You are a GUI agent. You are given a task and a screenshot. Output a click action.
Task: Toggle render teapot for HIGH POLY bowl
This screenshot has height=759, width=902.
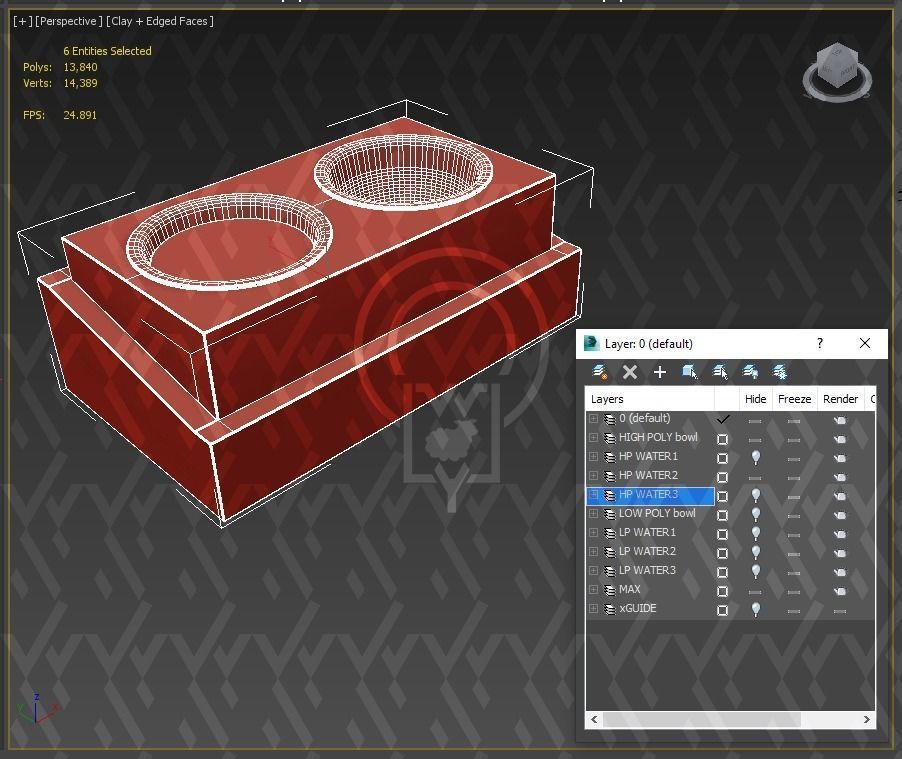click(x=840, y=440)
